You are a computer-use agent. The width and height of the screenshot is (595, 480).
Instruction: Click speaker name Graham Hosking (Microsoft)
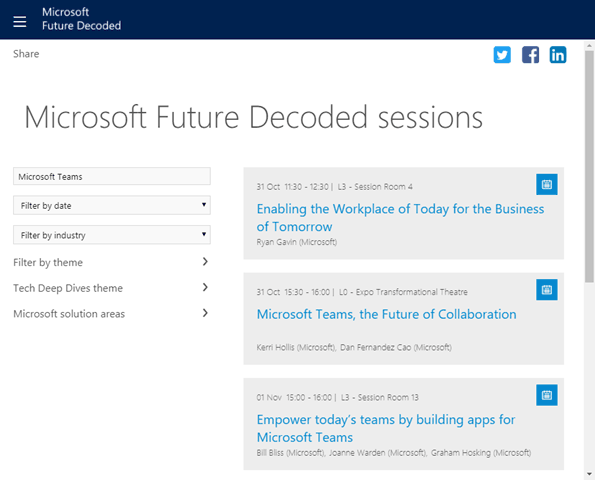tap(481, 453)
